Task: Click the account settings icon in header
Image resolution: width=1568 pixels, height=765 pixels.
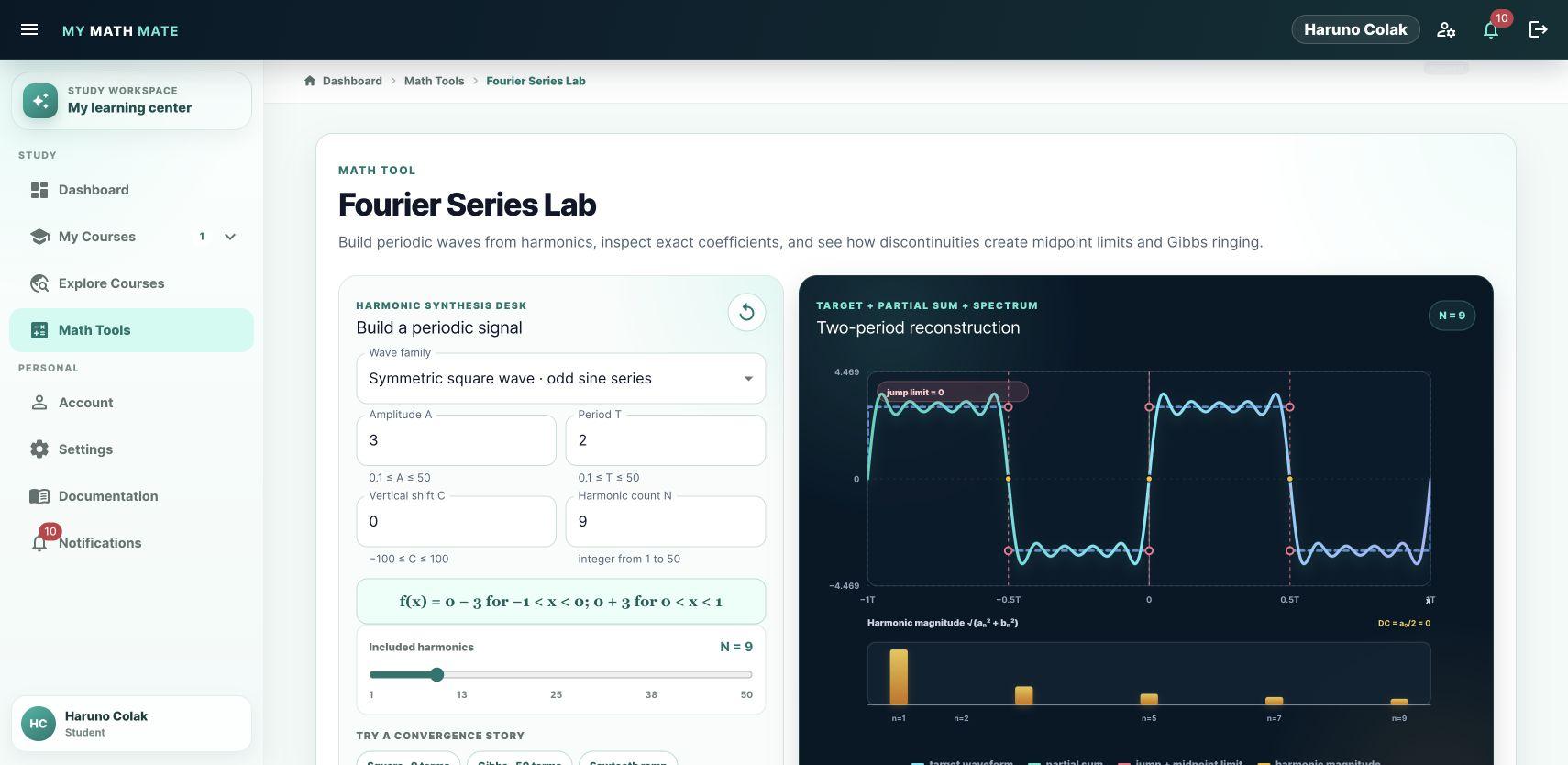Action: (1446, 29)
